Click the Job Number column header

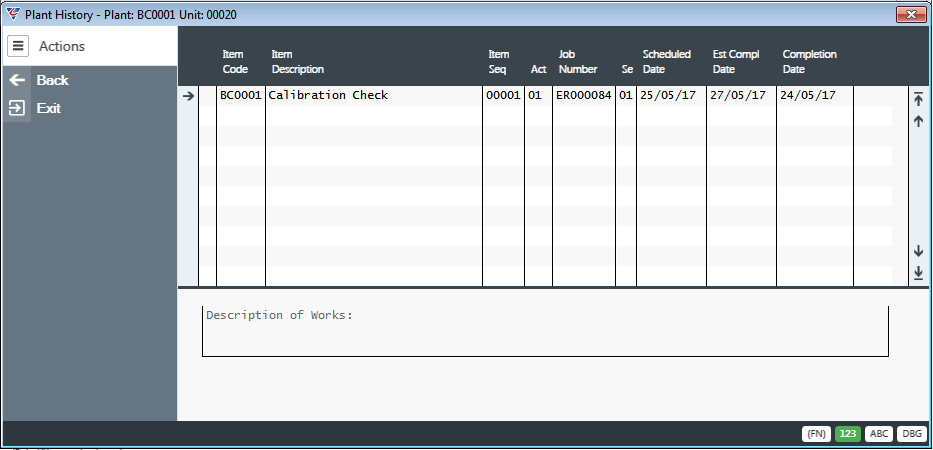click(x=578, y=61)
